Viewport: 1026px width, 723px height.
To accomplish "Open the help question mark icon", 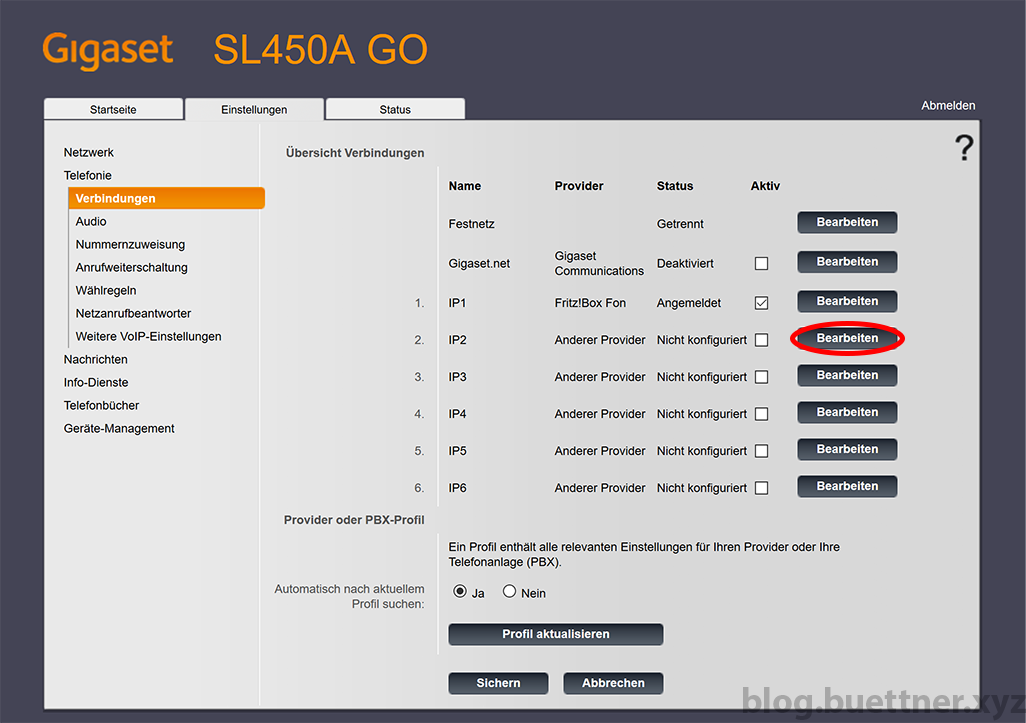I will click(964, 148).
